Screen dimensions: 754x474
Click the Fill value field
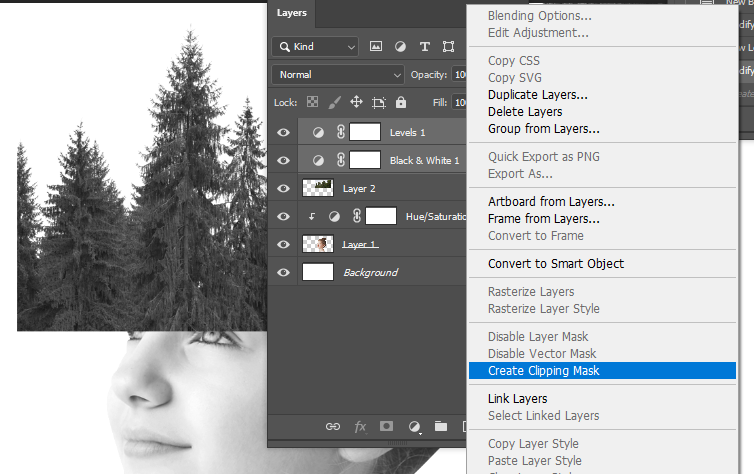(460, 102)
